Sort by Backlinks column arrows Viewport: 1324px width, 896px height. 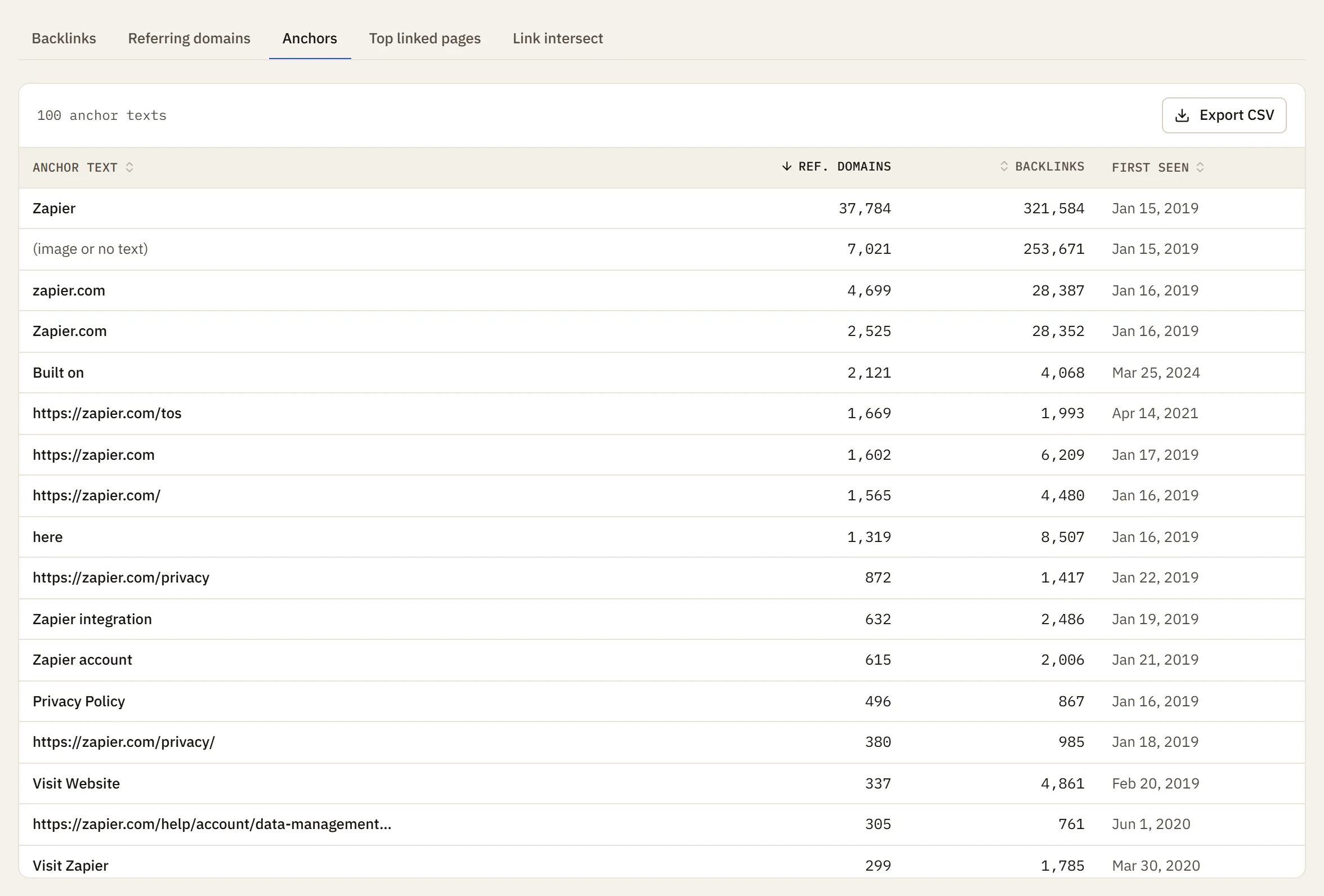tap(1004, 166)
